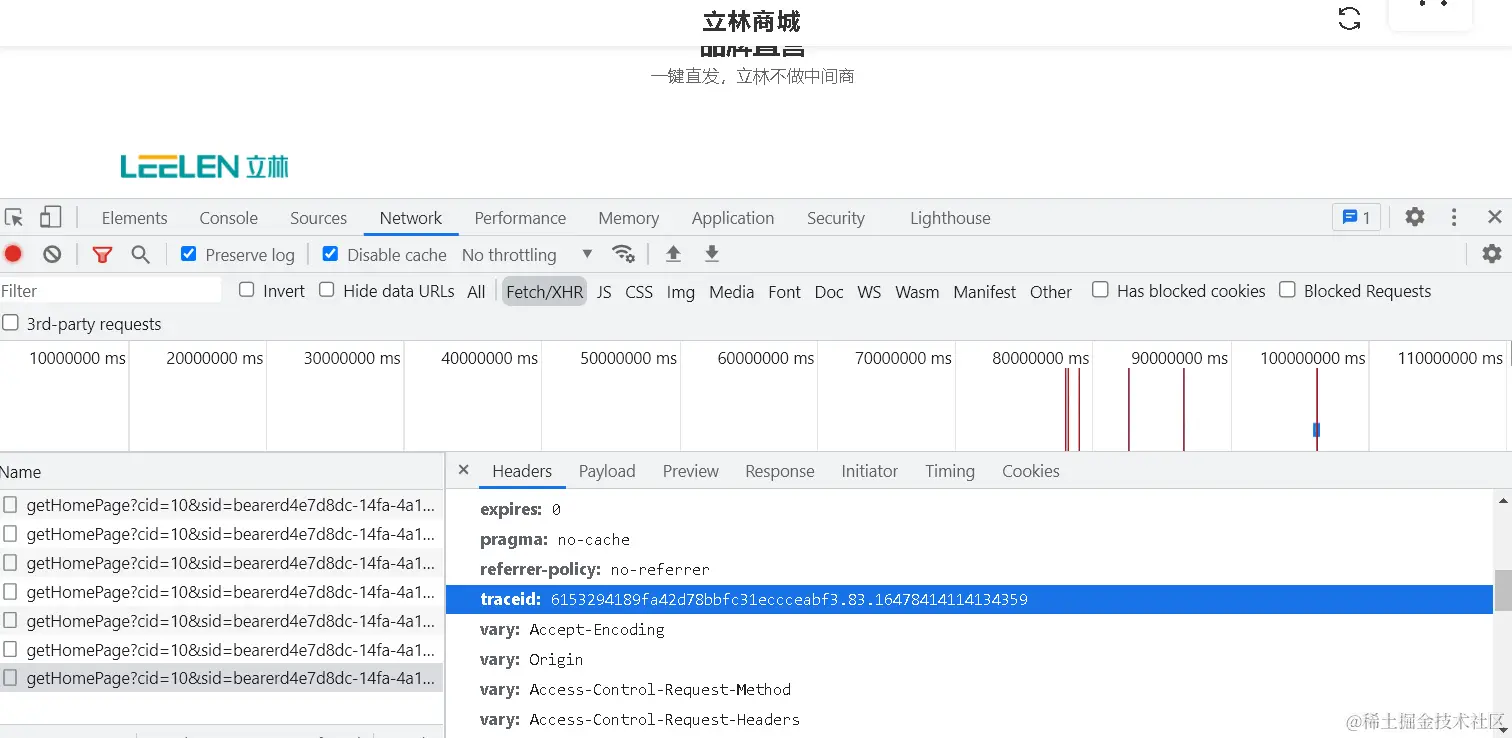Viewport: 1512px width, 738px height.
Task: Click the page refresh icon beside 立林商城
Action: point(1349,19)
